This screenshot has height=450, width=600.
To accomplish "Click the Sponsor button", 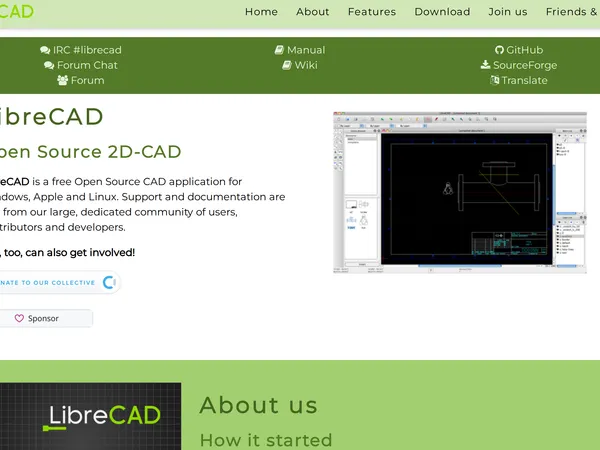I will click(46, 318).
